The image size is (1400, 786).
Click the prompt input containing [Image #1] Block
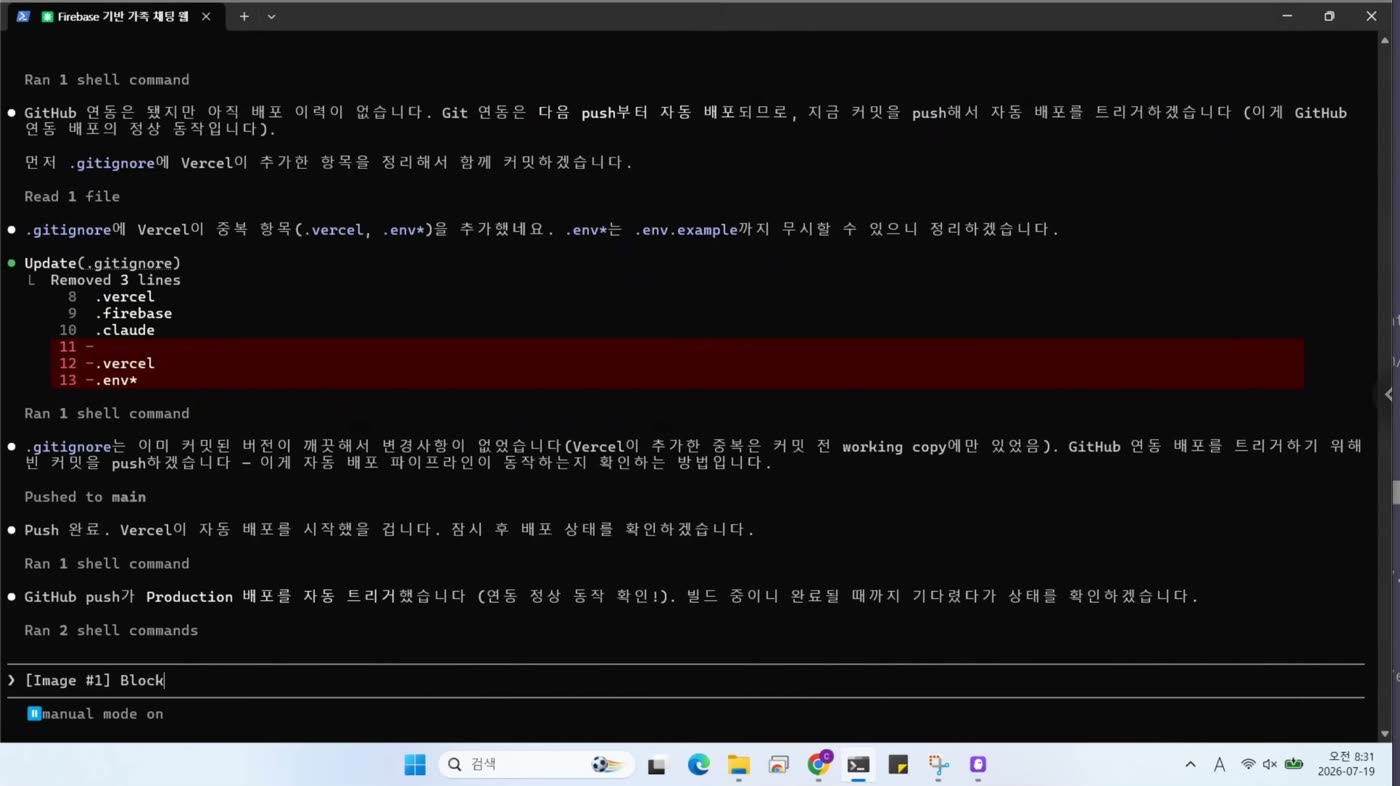click(685, 680)
